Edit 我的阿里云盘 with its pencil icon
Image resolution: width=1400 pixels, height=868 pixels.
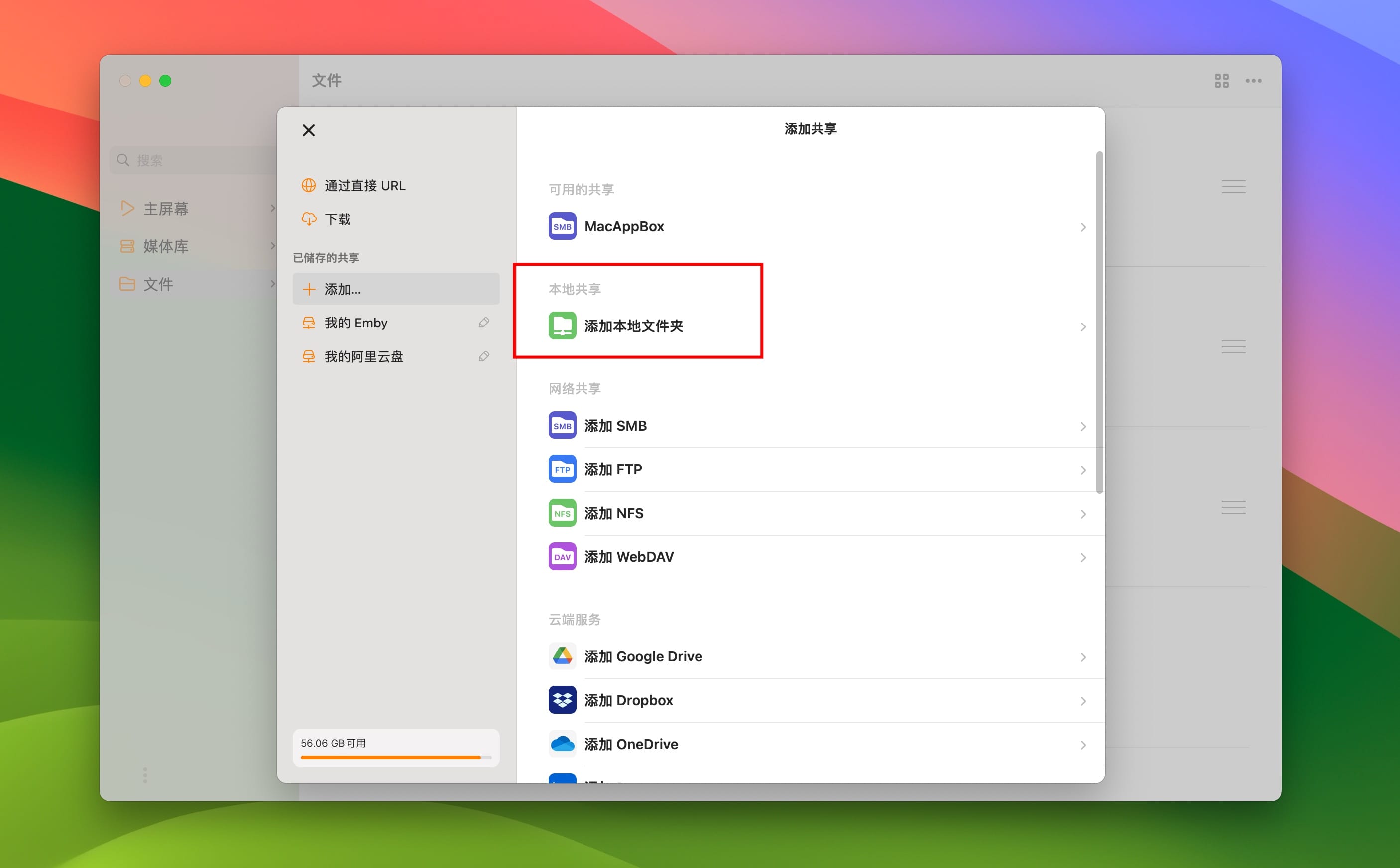(484, 356)
